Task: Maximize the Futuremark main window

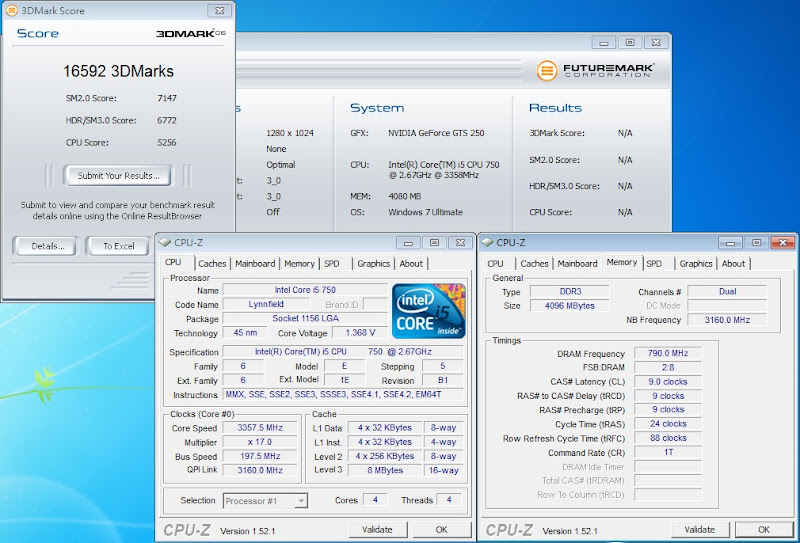Action: pyautogui.click(x=630, y=43)
